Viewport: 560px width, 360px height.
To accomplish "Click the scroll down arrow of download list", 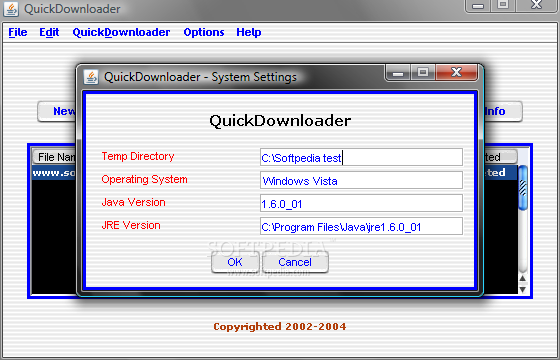I will pos(523,289).
